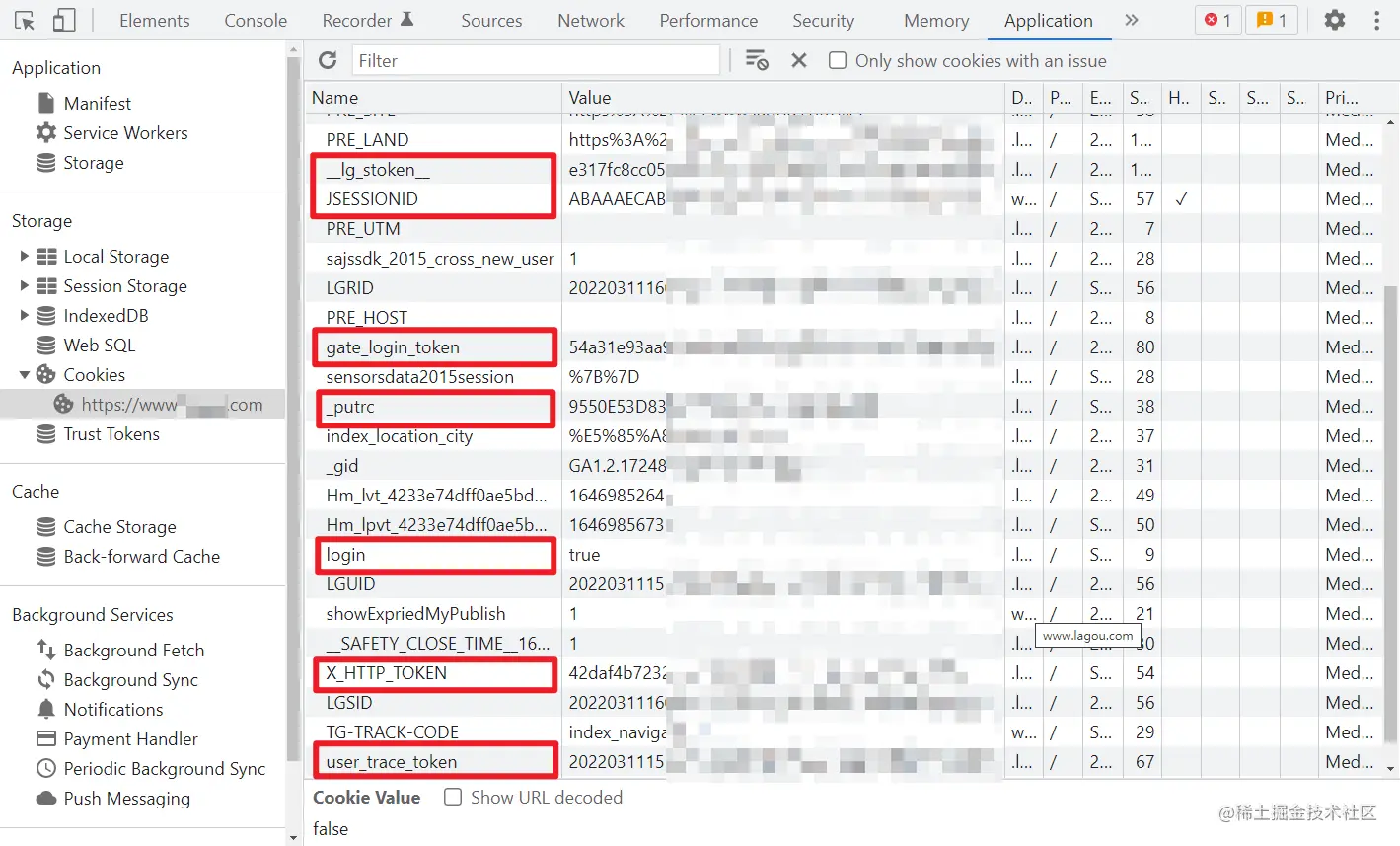Collapse the Cookies tree node
The width and height of the screenshot is (1400, 846).
tap(24, 374)
